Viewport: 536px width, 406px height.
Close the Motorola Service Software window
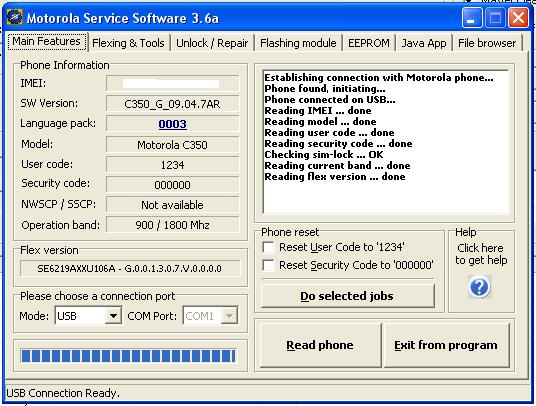[518, 17]
